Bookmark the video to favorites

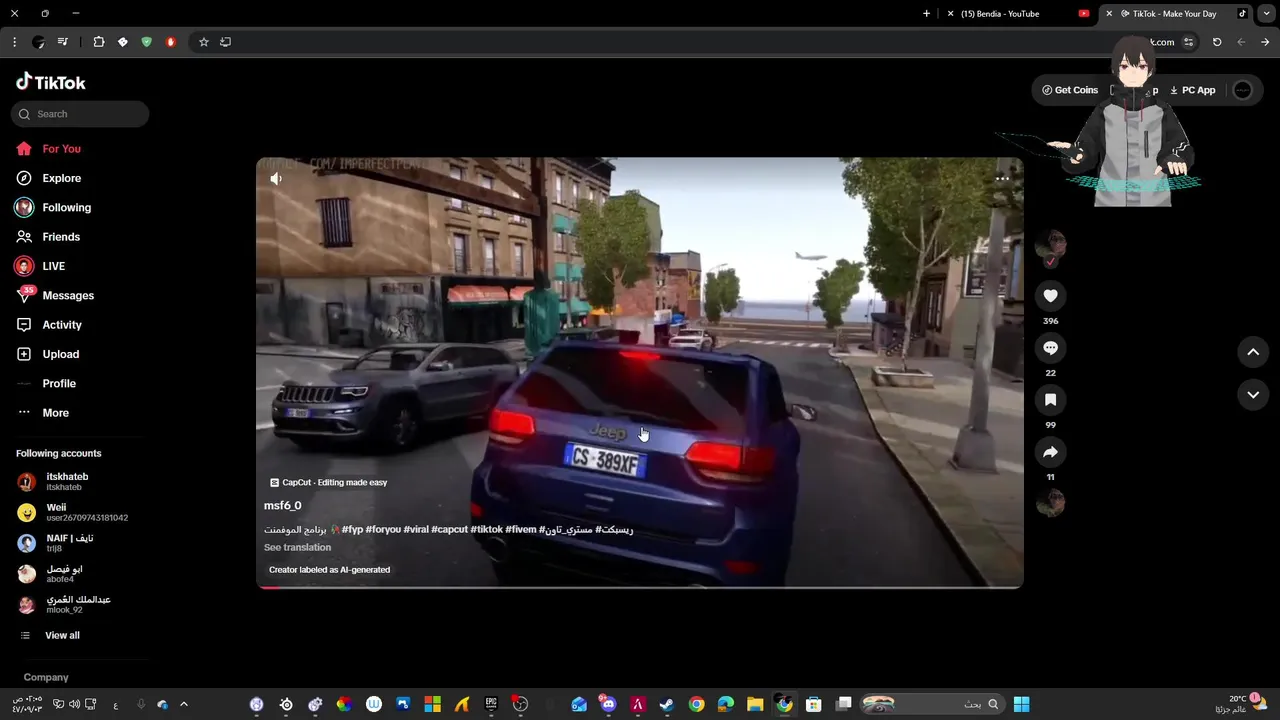(1050, 400)
